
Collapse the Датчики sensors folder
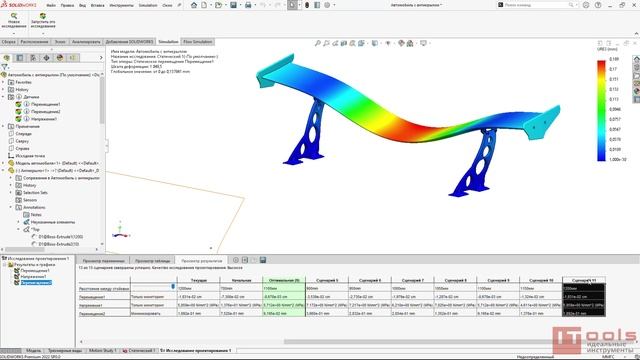click(x=3, y=97)
